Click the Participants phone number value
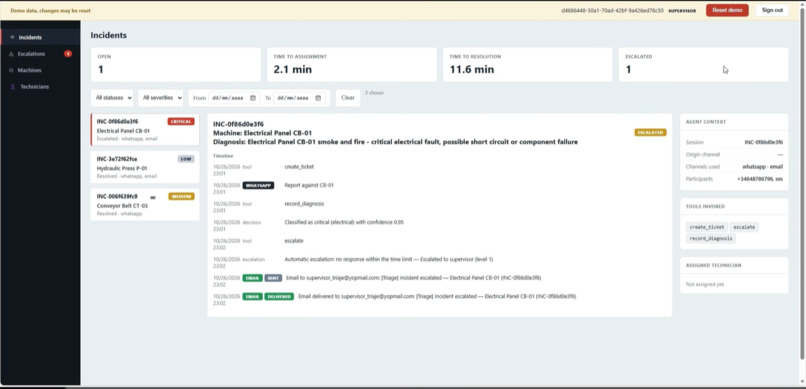The width and height of the screenshot is (806, 389). click(760, 179)
